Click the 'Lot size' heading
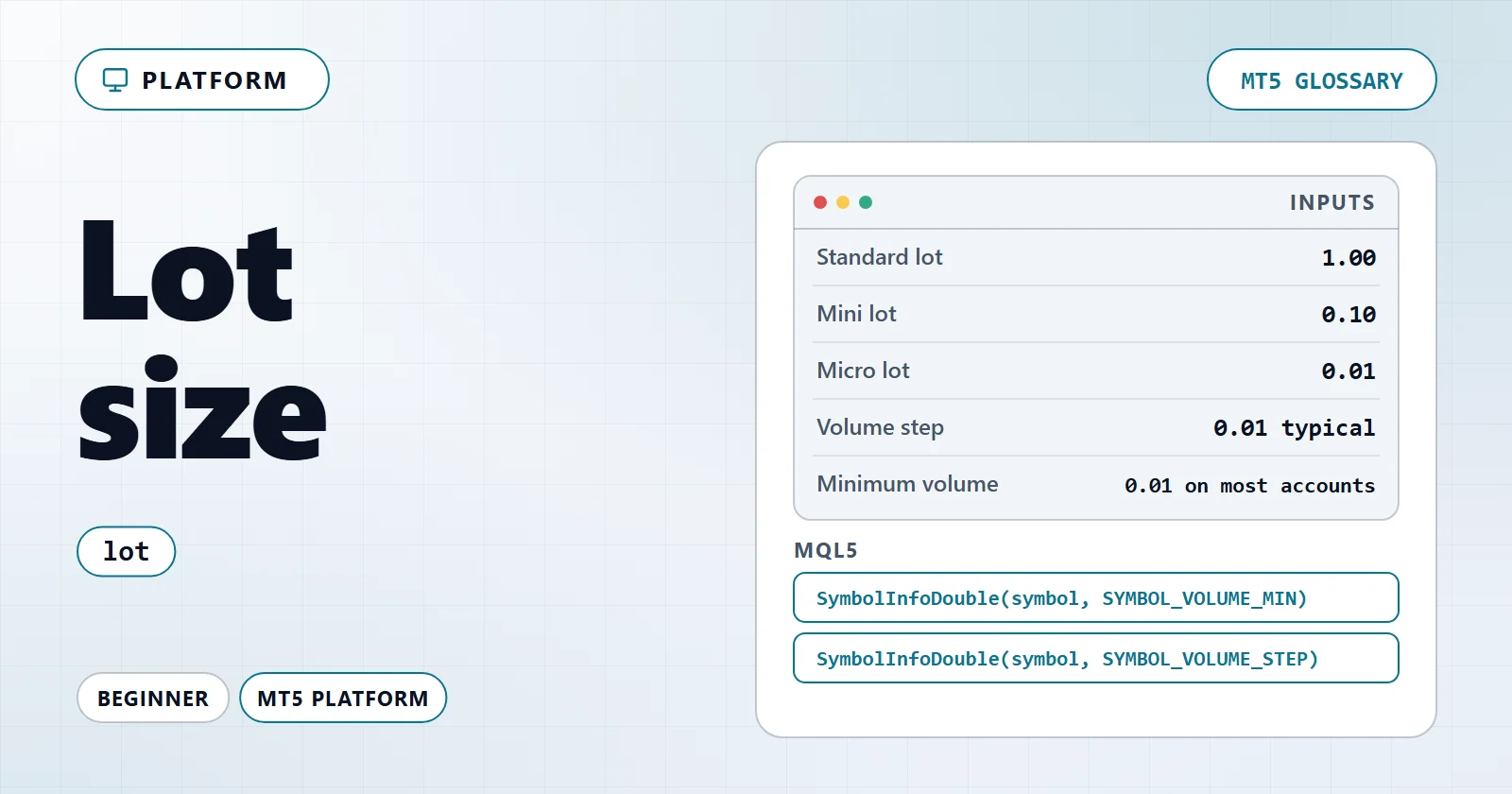This screenshot has width=1512, height=794. point(202,340)
